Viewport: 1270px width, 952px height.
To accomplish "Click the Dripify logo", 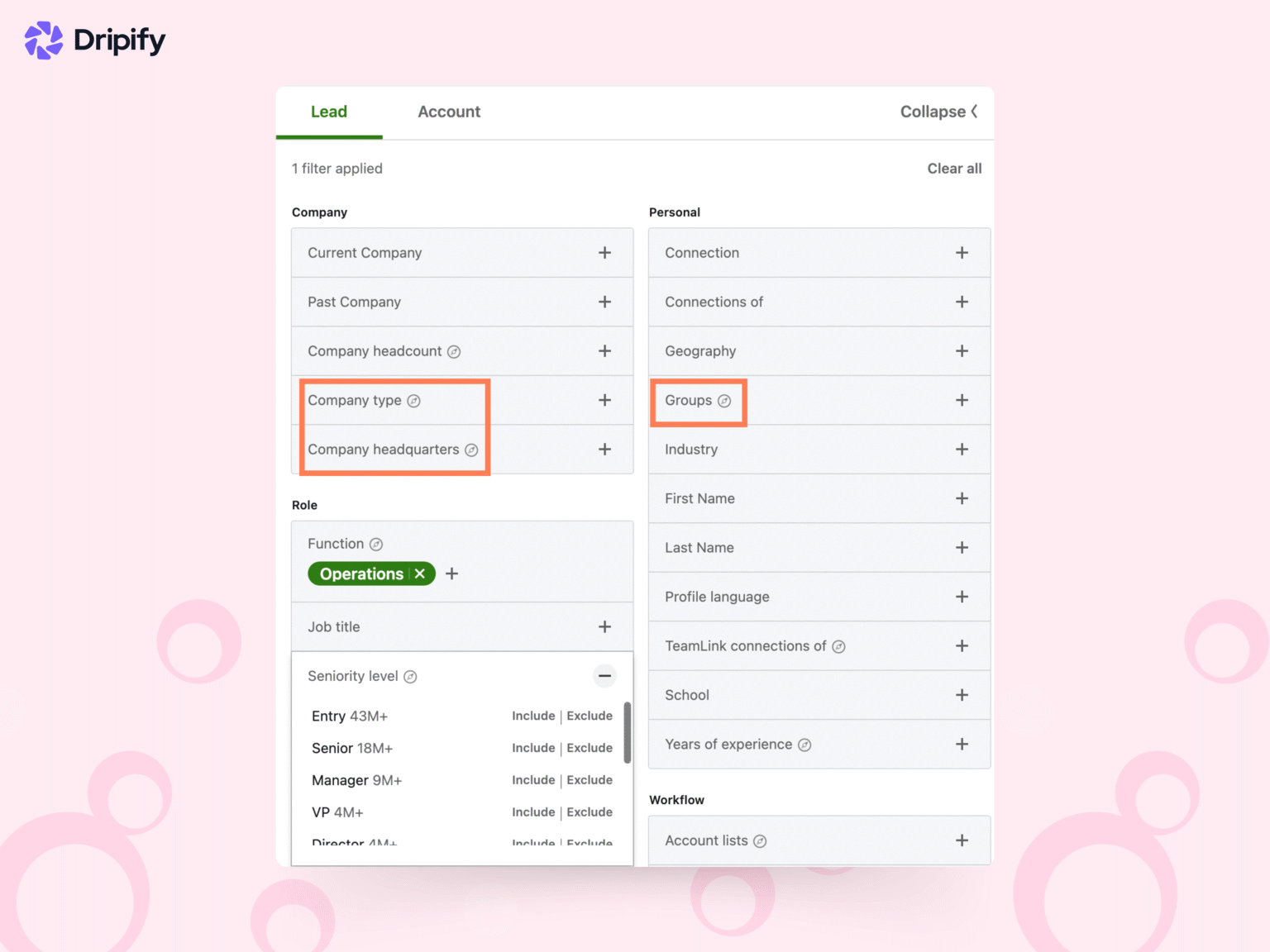I will click(x=93, y=39).
